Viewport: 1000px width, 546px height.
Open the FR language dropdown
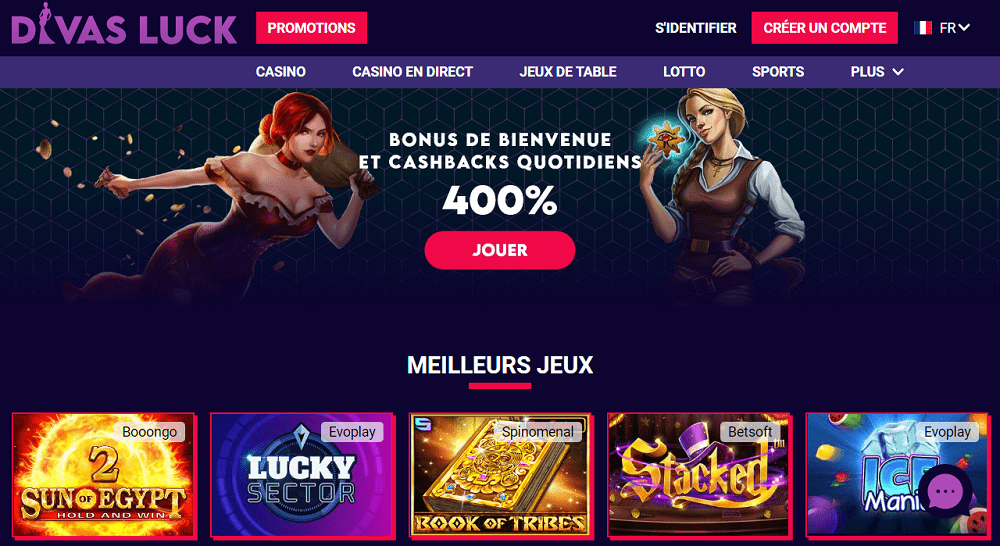tap(942, 28)
